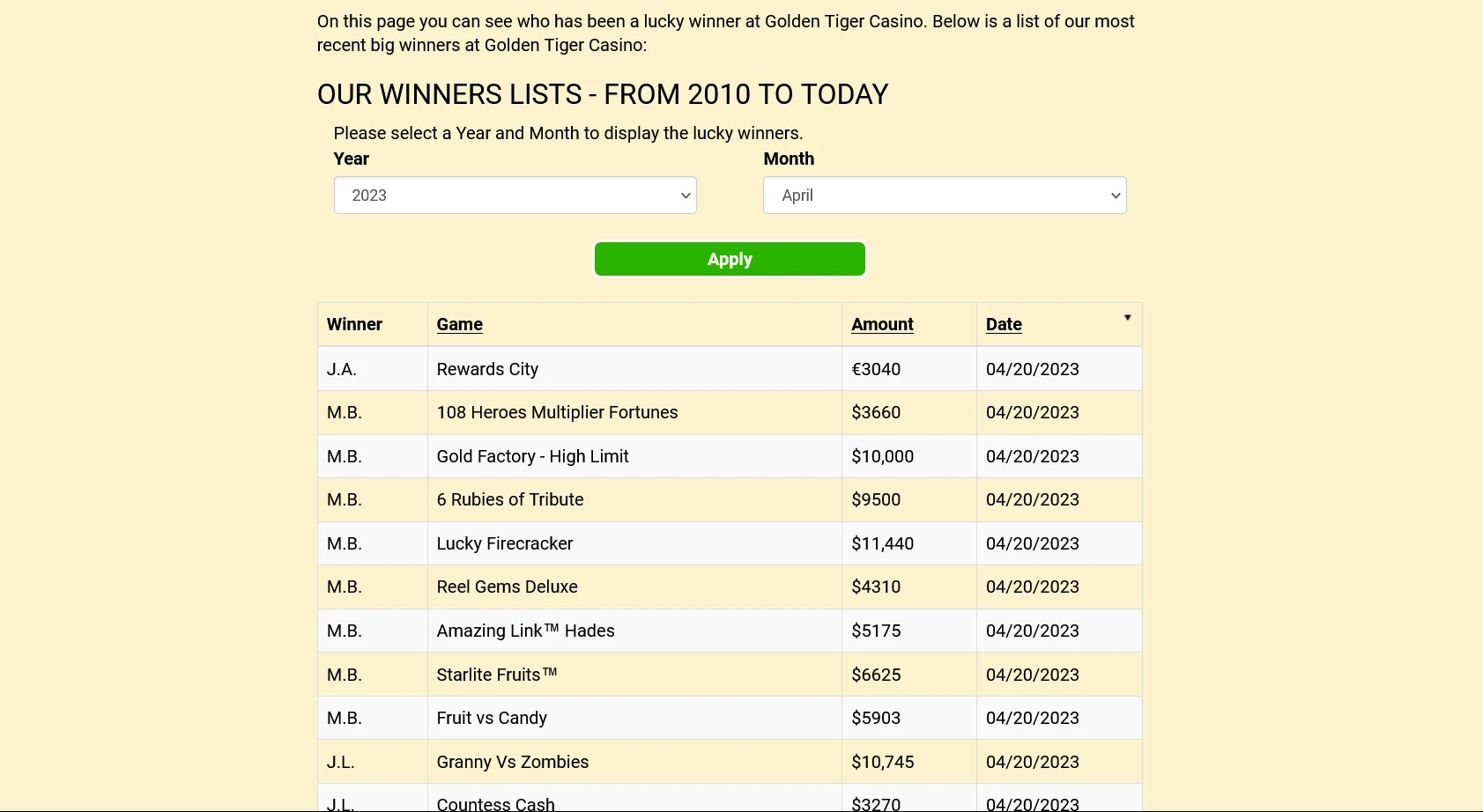Click the $10,000 amount cell
The image size is (1483, 812).
(x=909, y=456)
